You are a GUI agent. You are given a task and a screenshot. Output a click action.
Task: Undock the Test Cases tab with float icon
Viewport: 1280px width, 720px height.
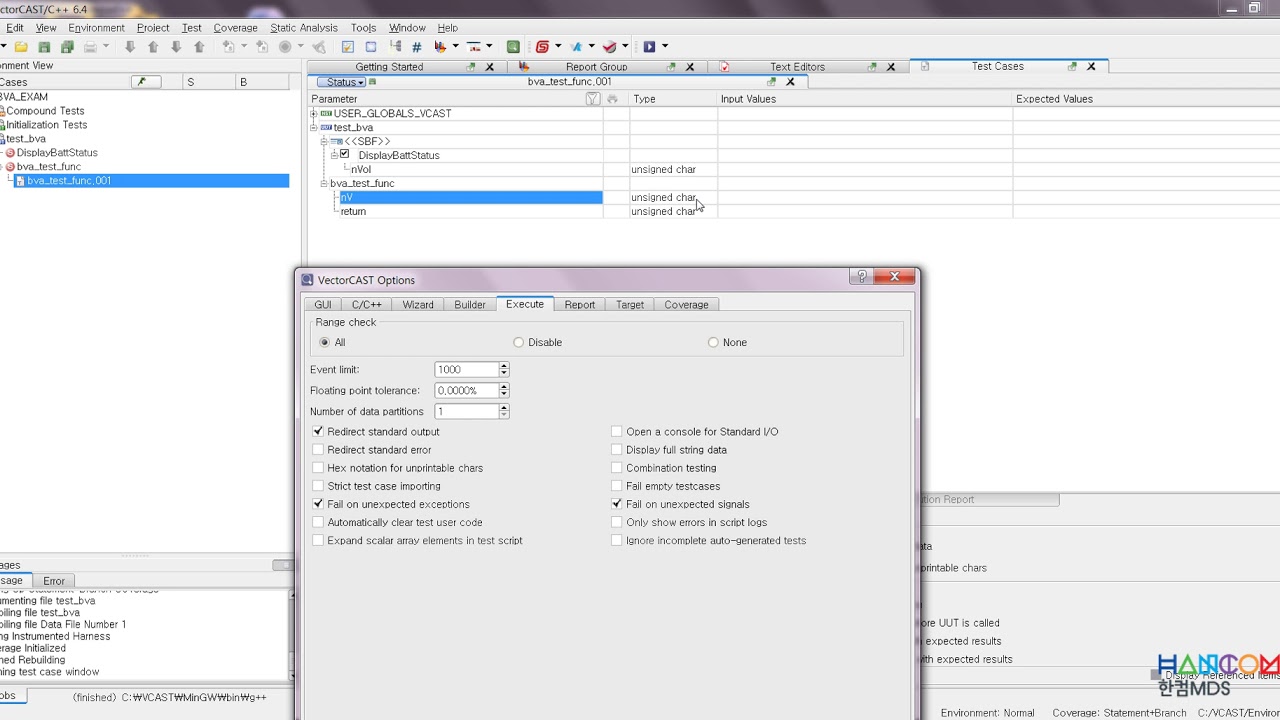click(1072, 67)
